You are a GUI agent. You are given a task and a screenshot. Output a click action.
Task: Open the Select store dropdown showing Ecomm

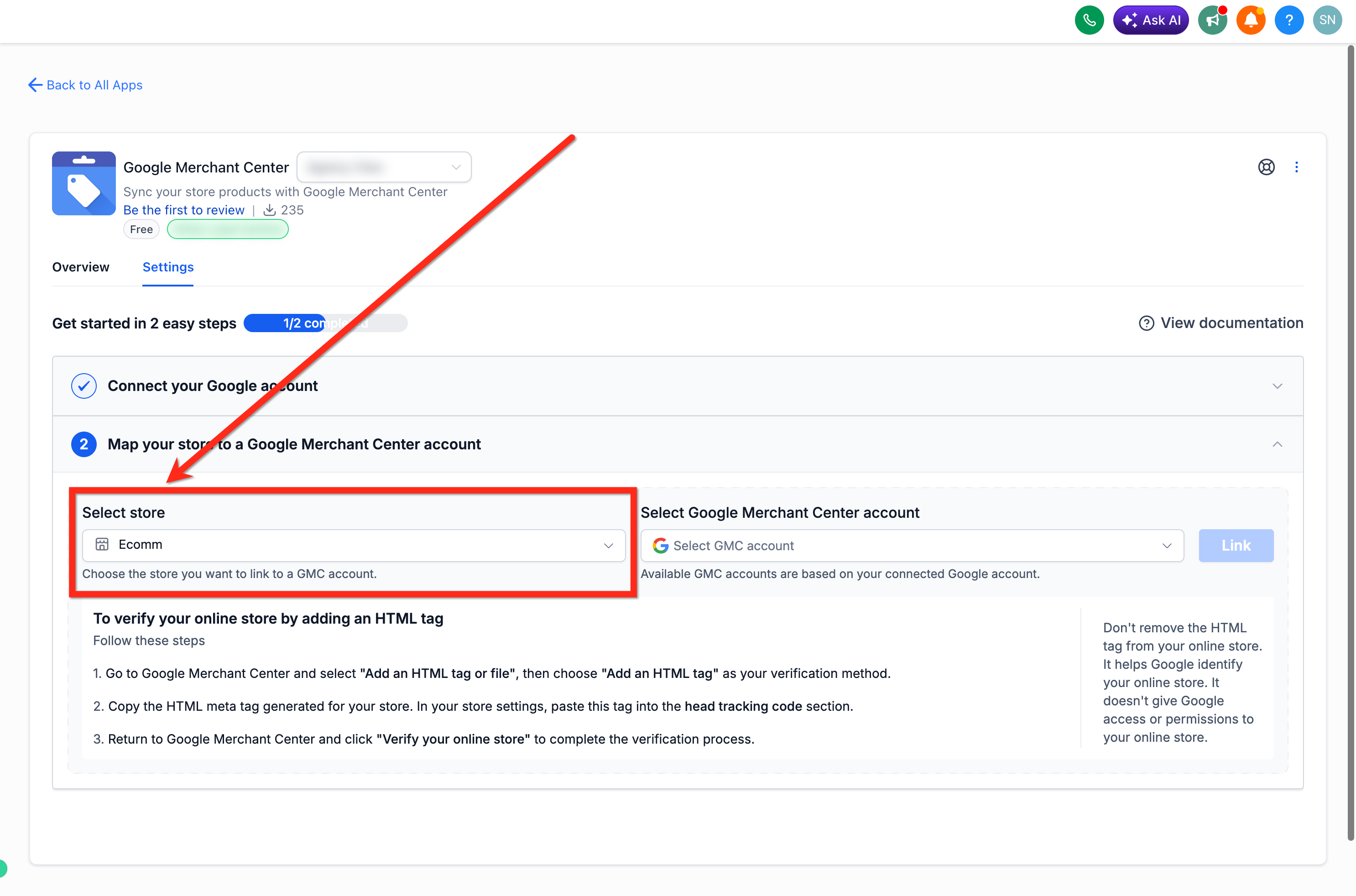point(354,545)
